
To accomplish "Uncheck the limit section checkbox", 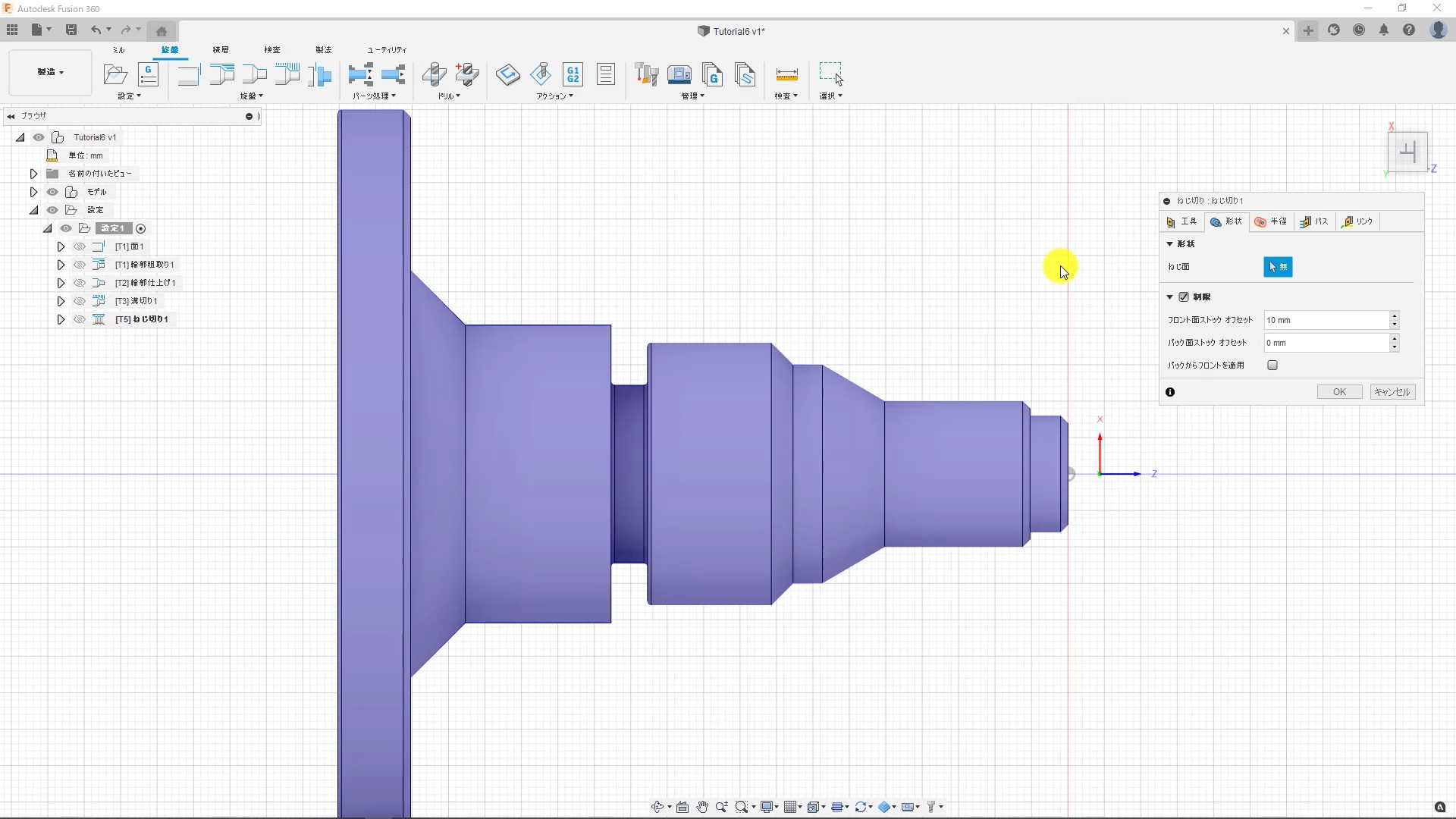I will point(1184,297).
